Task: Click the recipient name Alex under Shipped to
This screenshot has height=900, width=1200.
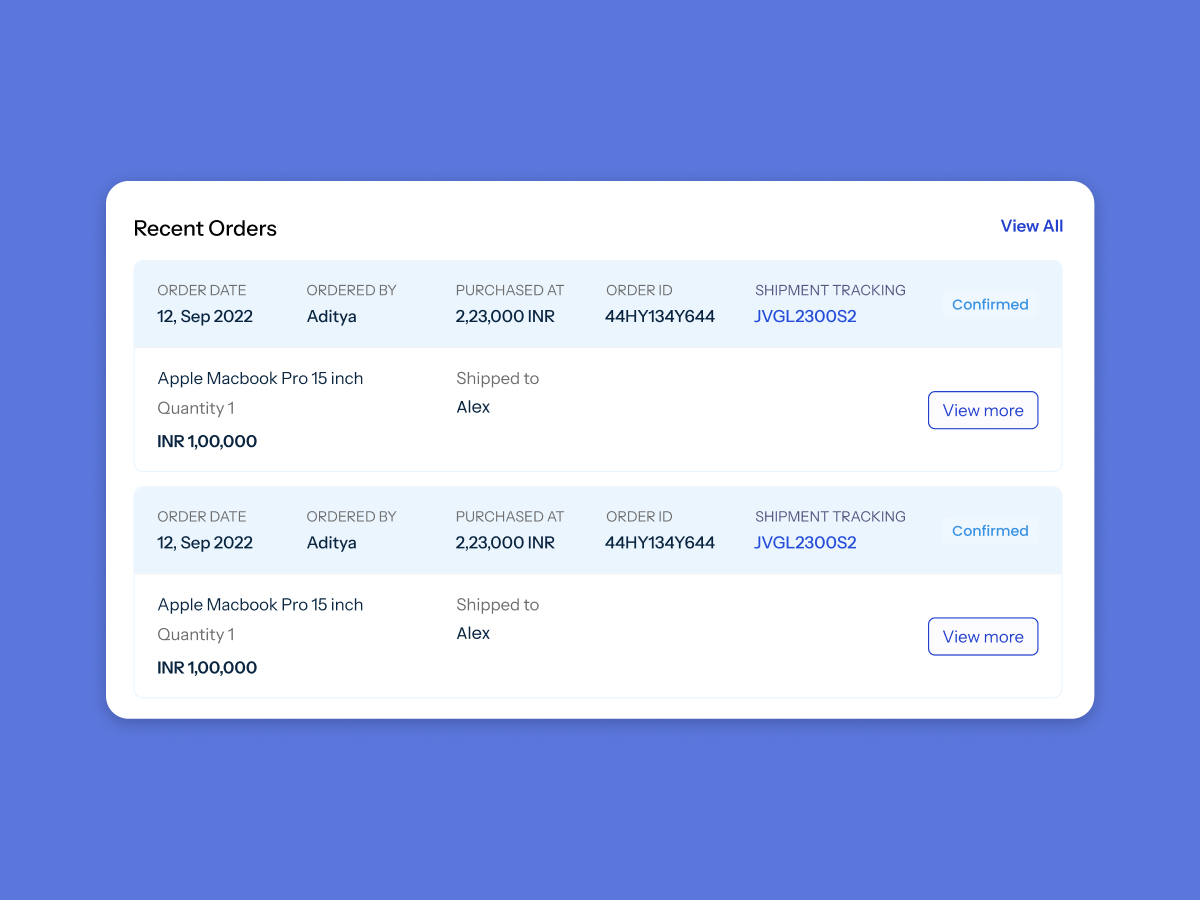Action: [473, 406]
